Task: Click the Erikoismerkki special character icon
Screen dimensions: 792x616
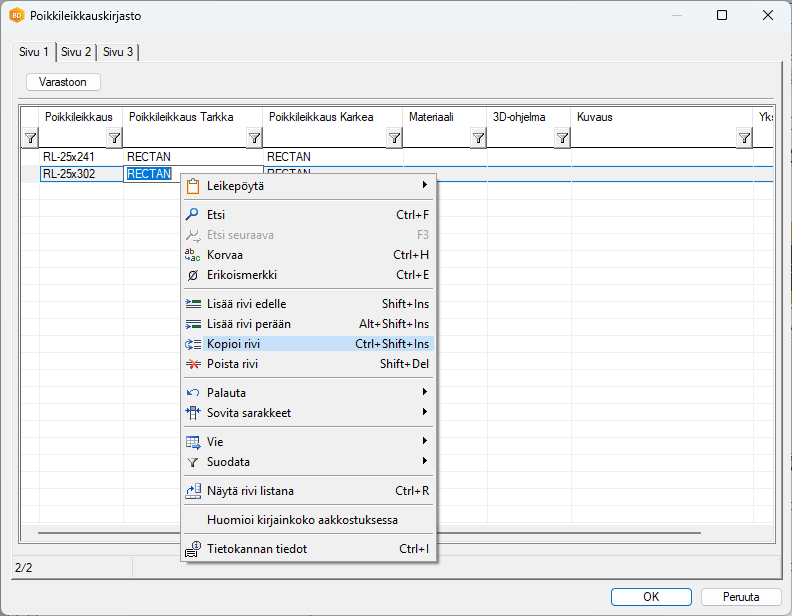Action: (x=194, y=275)
